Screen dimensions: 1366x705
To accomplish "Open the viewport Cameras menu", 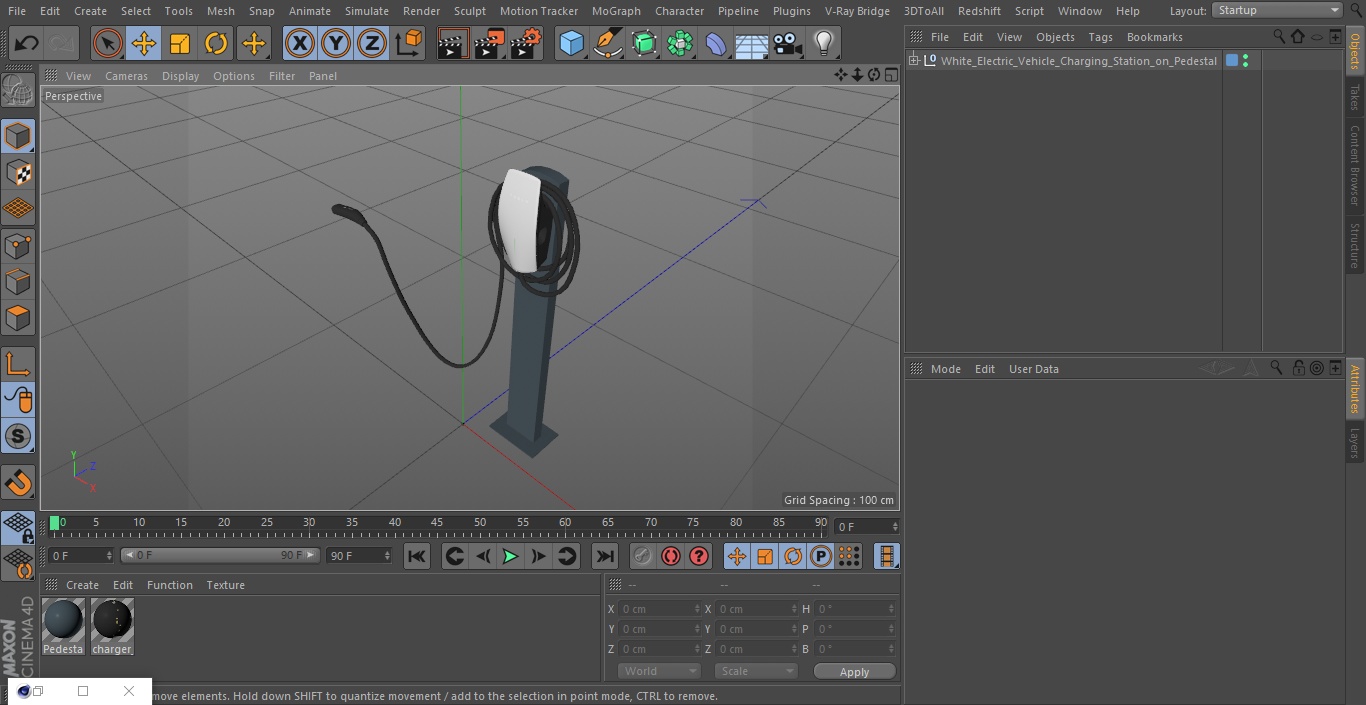I will point(126,76).
